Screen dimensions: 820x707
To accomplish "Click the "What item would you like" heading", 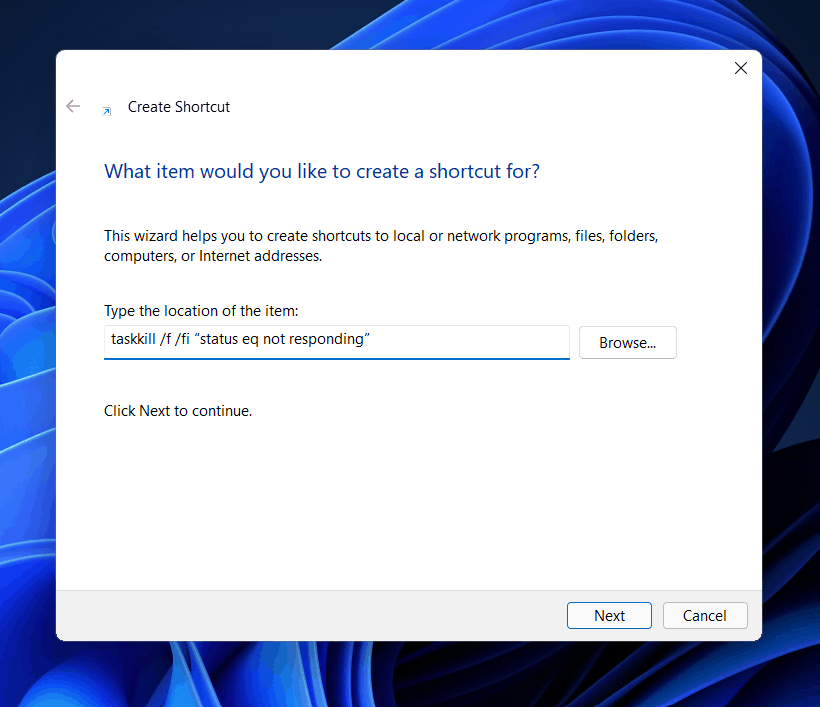I will (x=321, y=171).
